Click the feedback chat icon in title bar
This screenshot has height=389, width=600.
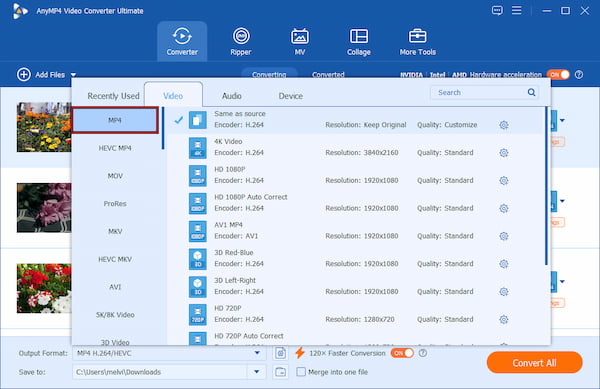point(497,10)
